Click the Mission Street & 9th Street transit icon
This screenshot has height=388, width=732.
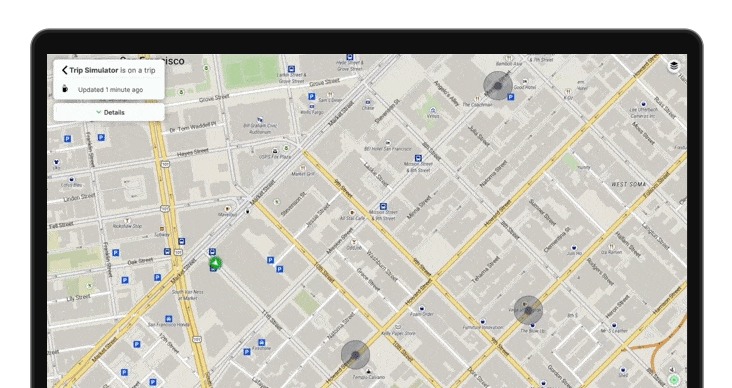pyautogui.click(x=383, y=206)
